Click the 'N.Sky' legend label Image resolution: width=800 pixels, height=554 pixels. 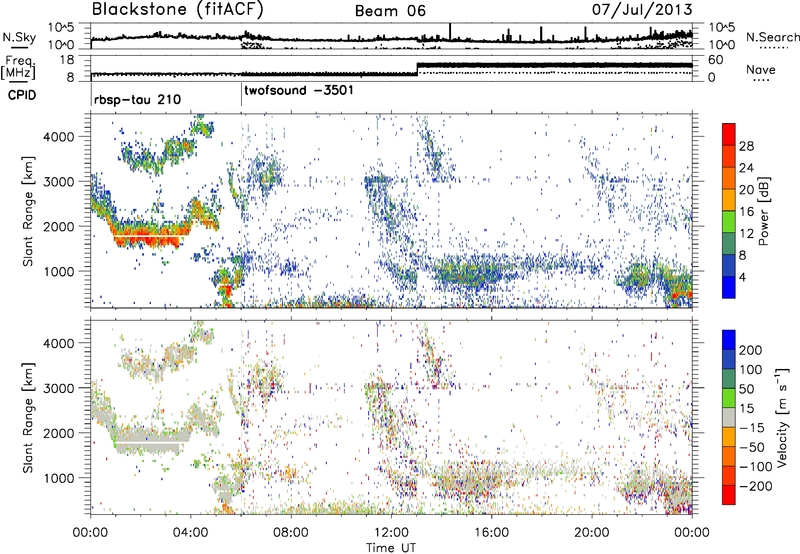pyautogui.click(x=19, y=37)
